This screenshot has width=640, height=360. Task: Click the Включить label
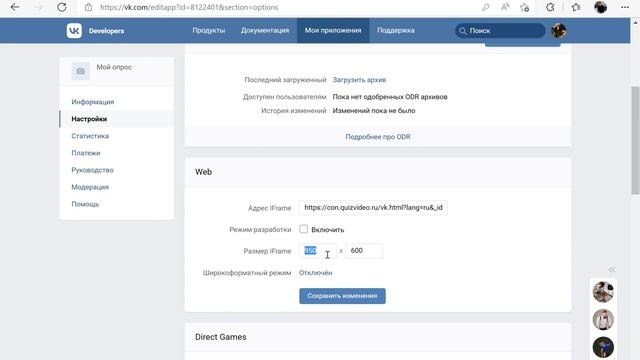pos(327,230)
